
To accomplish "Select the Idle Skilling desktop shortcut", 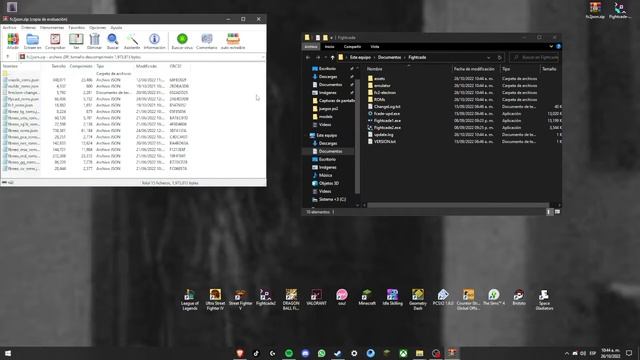I will coord(392,298).
